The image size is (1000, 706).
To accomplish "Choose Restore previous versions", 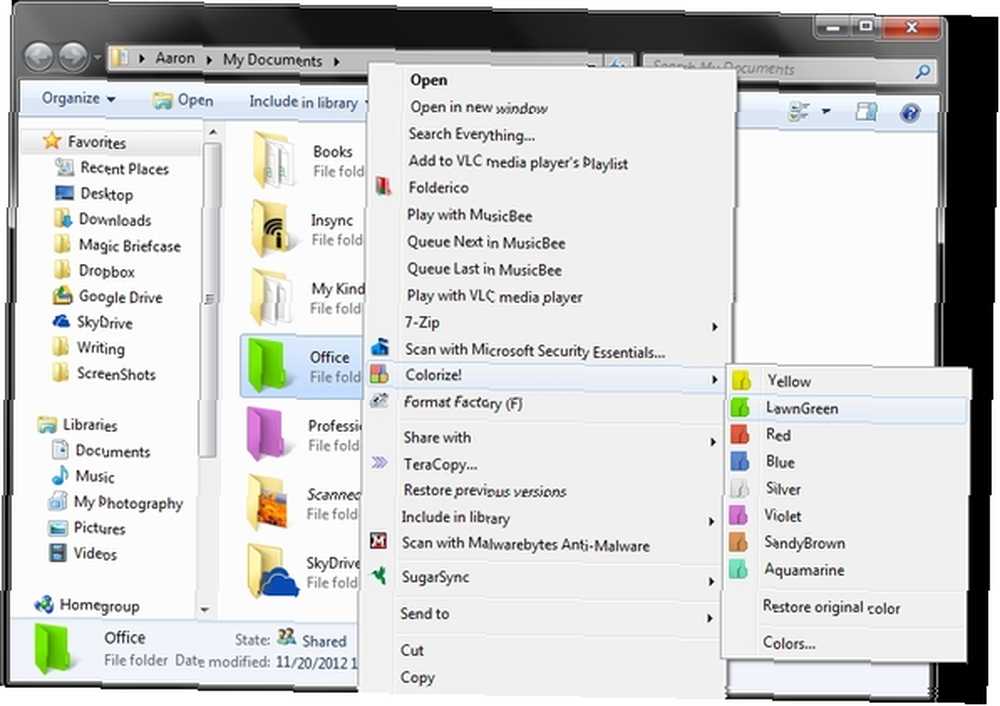I will [x=485, y=490].
